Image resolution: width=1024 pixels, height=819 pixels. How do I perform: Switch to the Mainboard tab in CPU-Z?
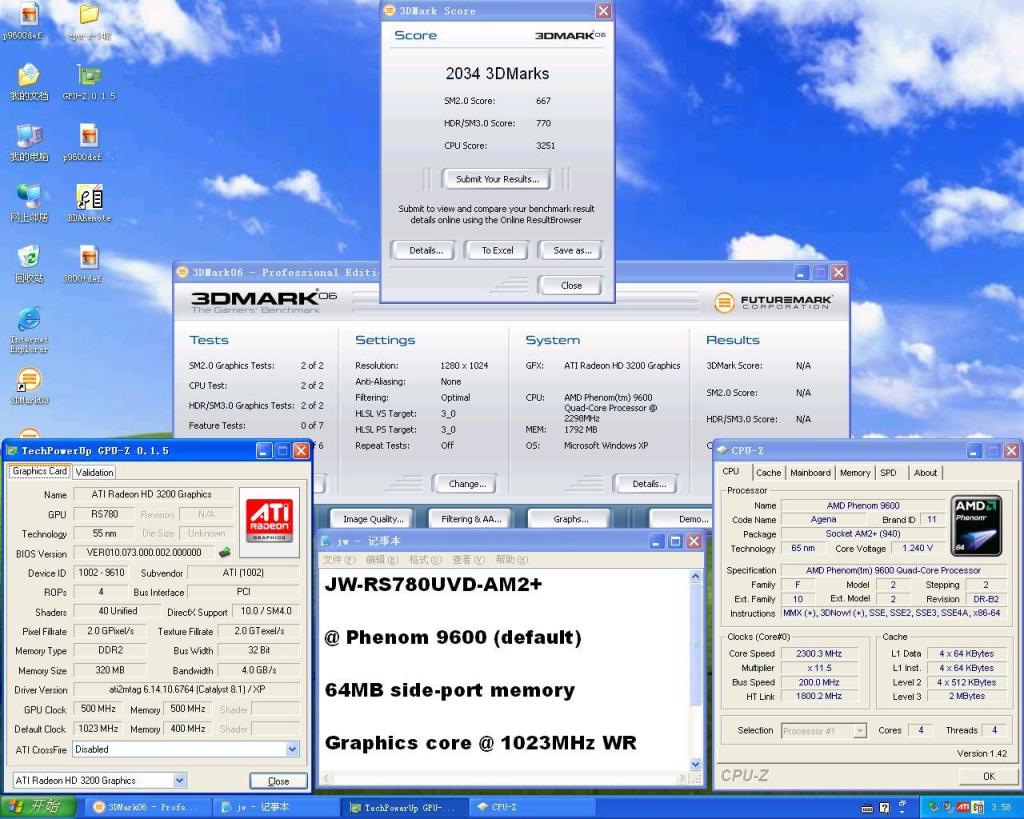[x=810, y=473]
